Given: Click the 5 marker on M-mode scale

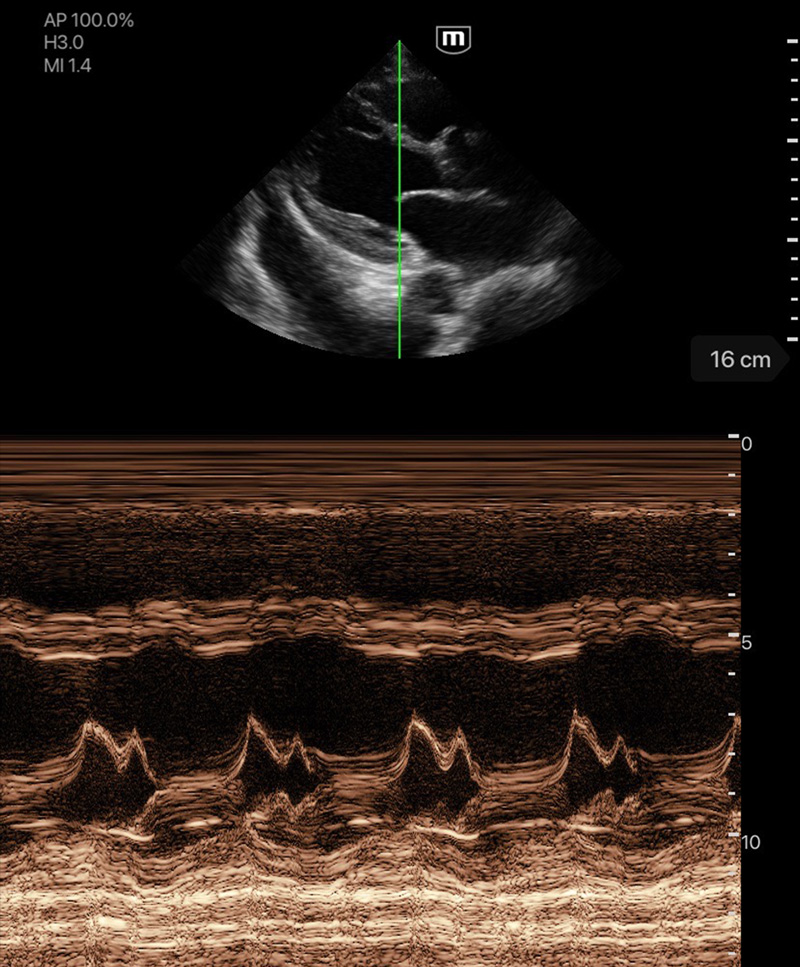Looking at the screenshot, I should pyautogui.click(x=746, y=643).
